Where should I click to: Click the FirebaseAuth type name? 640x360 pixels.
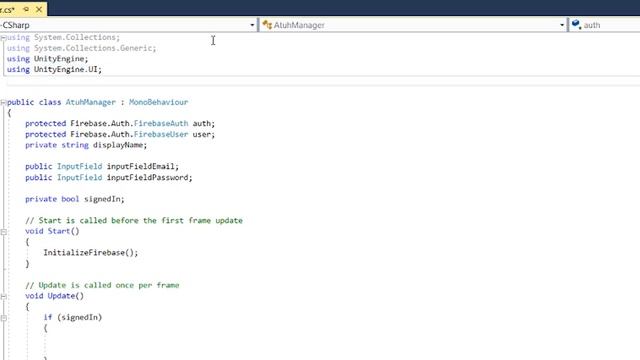pos(161,123)
